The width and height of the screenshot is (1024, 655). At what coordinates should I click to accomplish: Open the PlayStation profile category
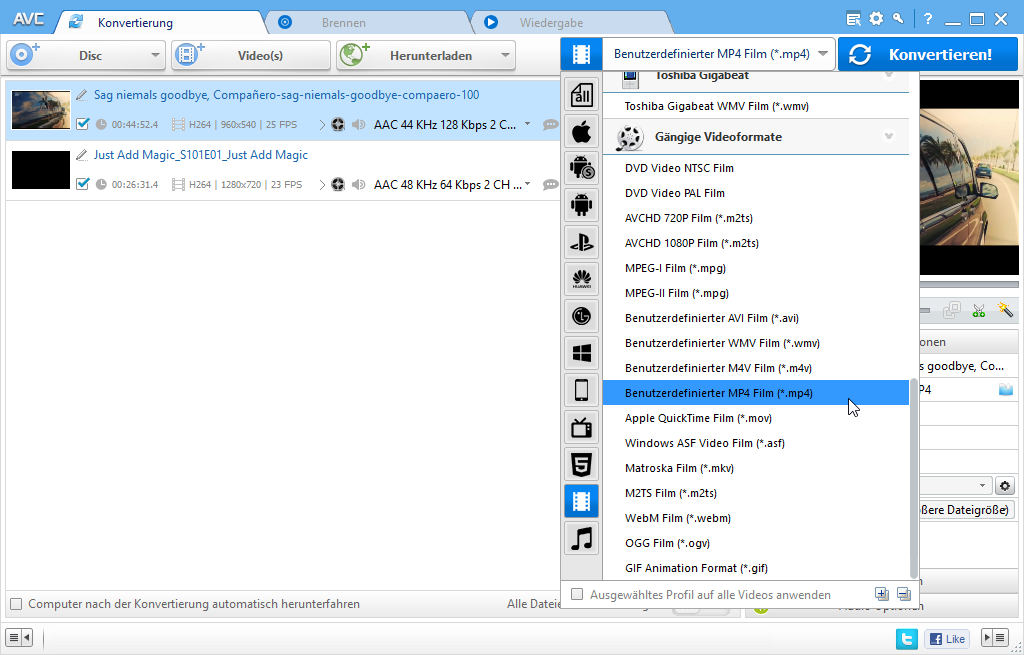581,240
